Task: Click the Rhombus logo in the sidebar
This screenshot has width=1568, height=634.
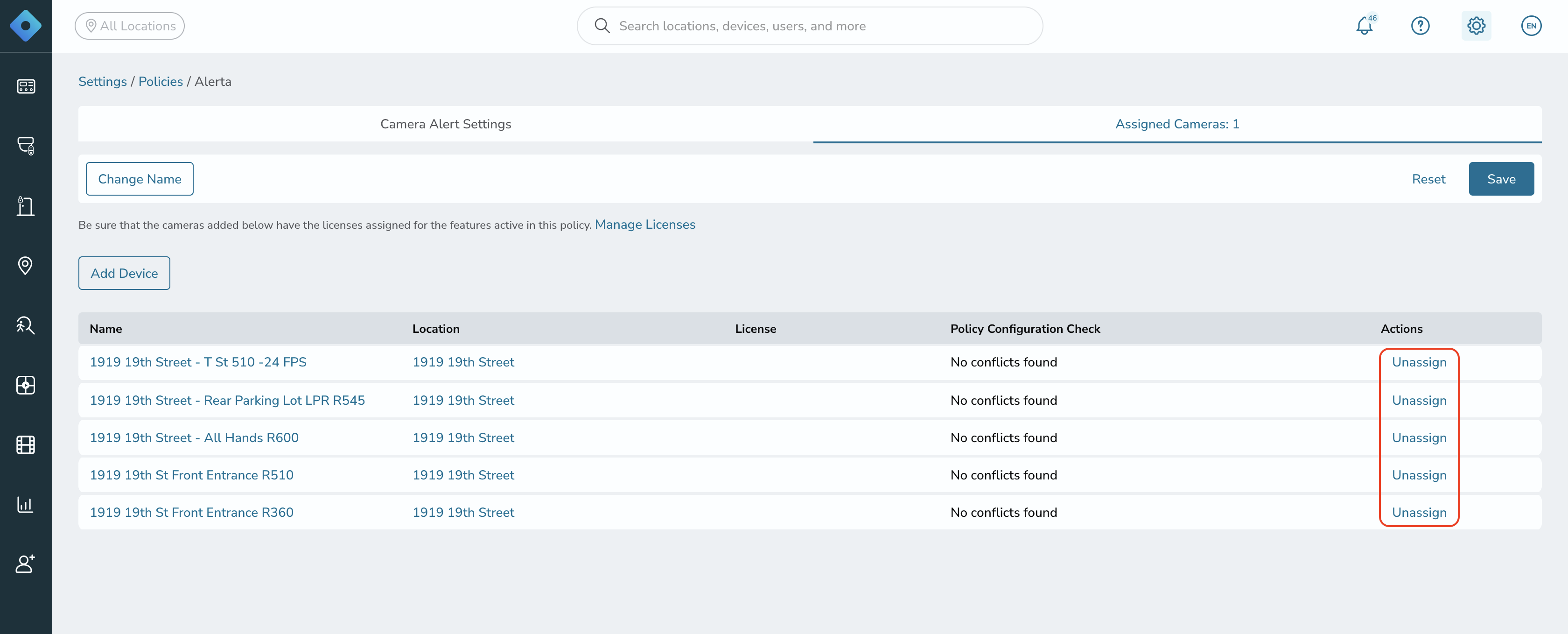Action: (x=26, y=26)
